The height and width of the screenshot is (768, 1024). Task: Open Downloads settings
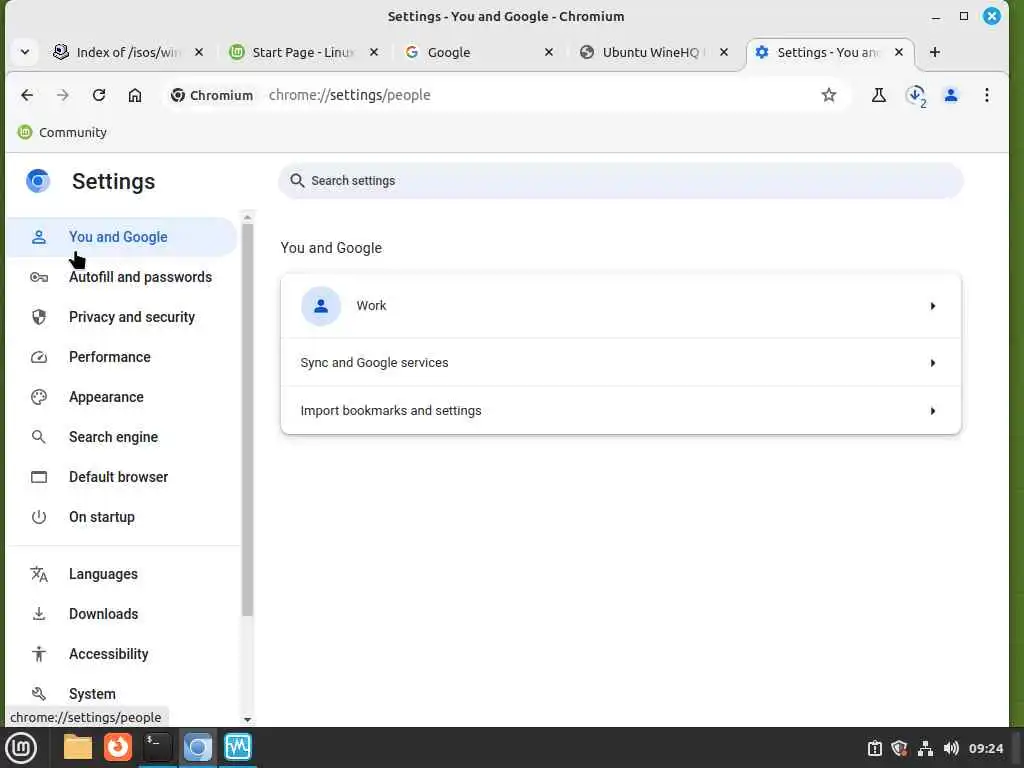(121, 614)
